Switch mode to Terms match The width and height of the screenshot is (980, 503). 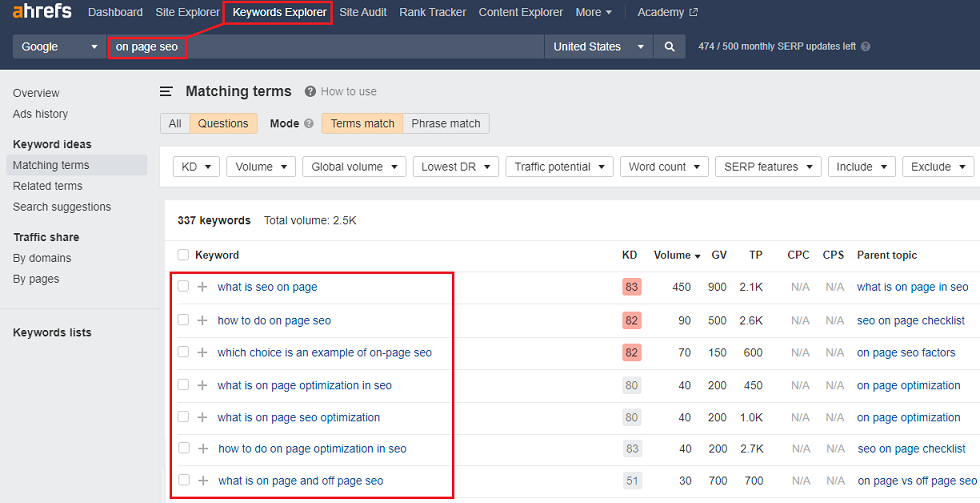click(x=362, y=124)
